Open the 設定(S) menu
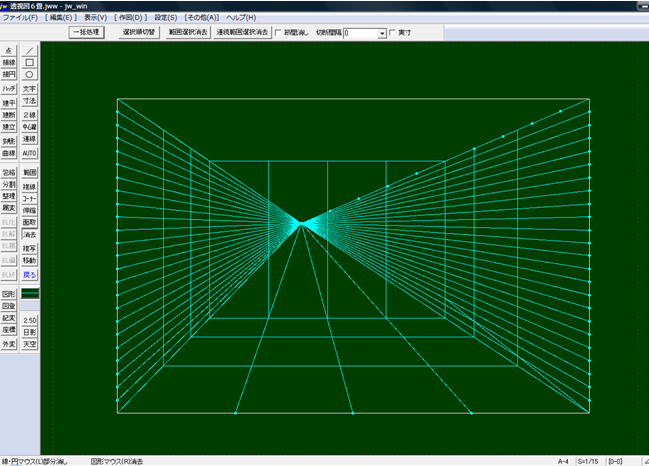The height and width of the screenshot is (466, 649). (166, 18)
